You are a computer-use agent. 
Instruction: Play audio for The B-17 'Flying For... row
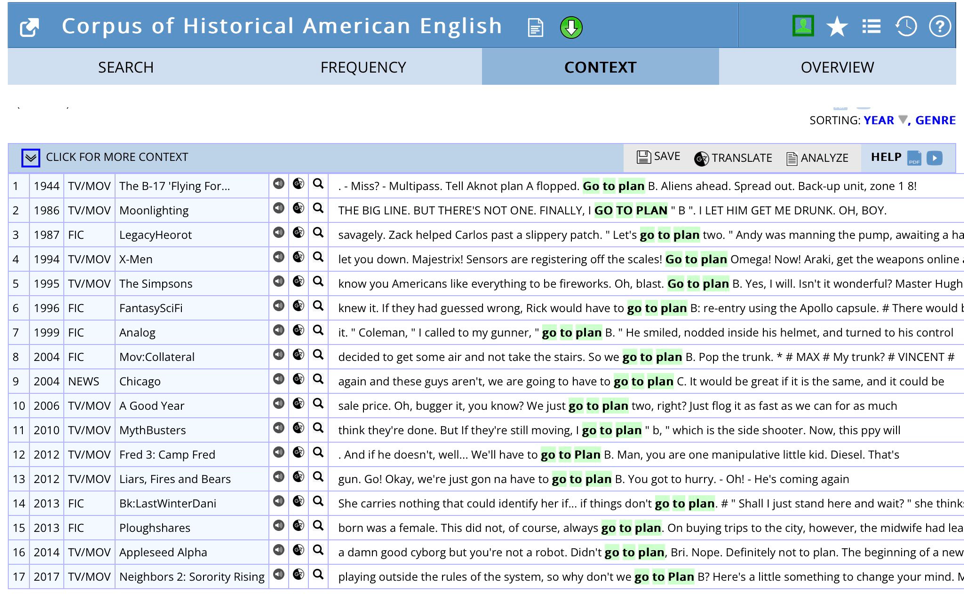tap(279, 184)
